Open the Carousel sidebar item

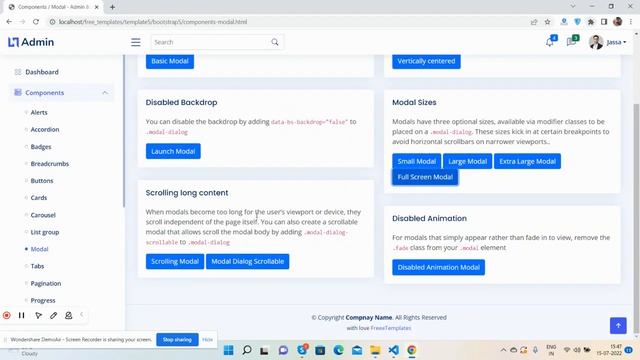pyautogui.click(x=43, y=215)
